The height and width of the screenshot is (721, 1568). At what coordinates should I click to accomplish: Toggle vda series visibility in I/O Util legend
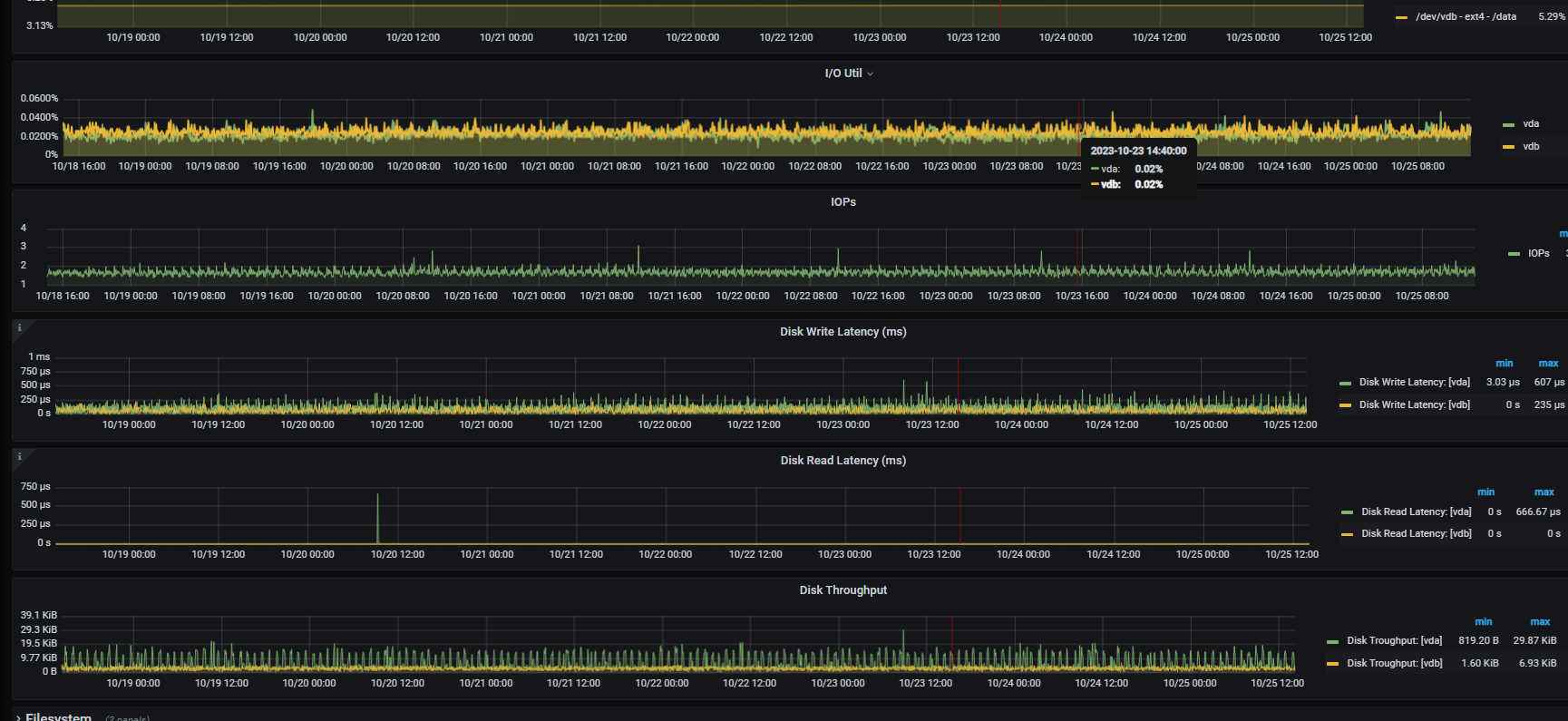coord(1531,124)
